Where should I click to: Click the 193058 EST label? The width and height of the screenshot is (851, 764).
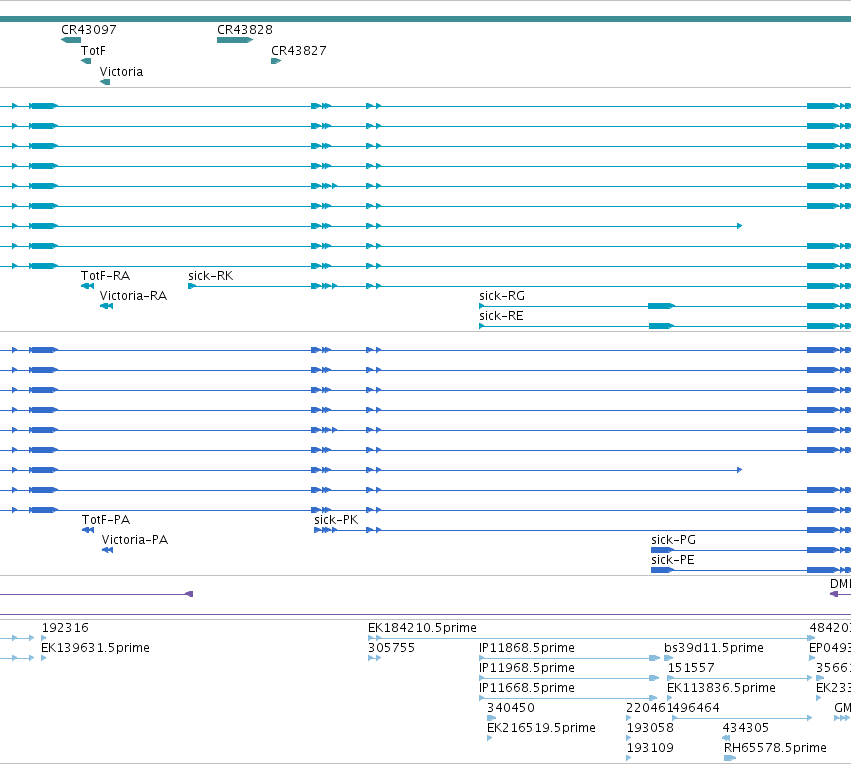650,729
